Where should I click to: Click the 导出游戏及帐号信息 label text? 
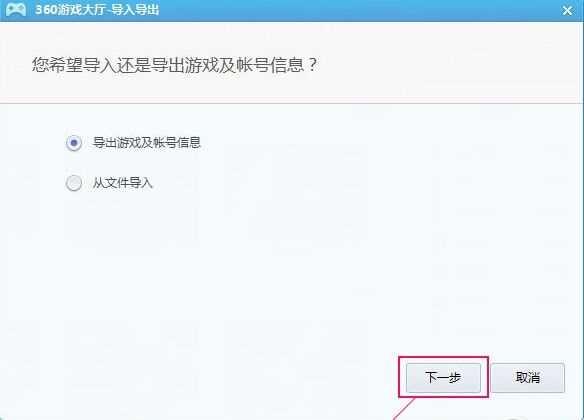[147, 143]
